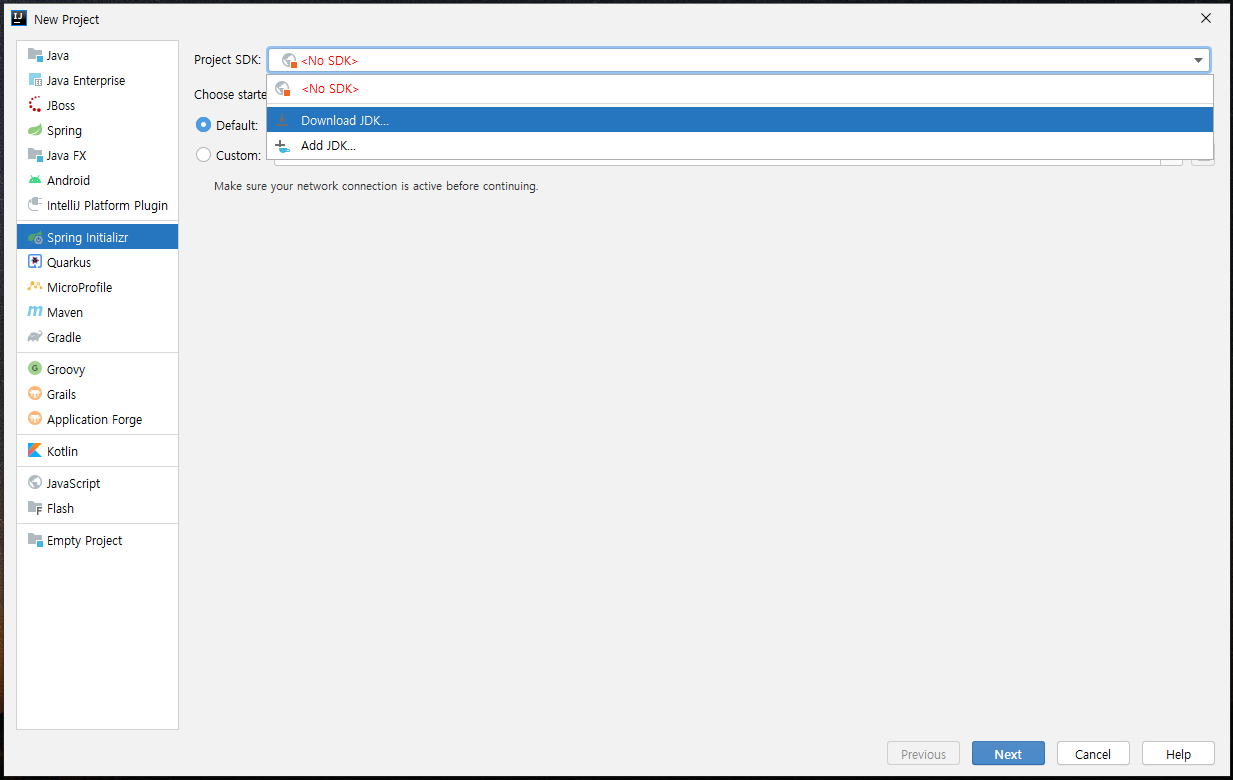Click the JBoss red dots icon
The height and width of the screenshot is (780, 1233).
point(35,105)
